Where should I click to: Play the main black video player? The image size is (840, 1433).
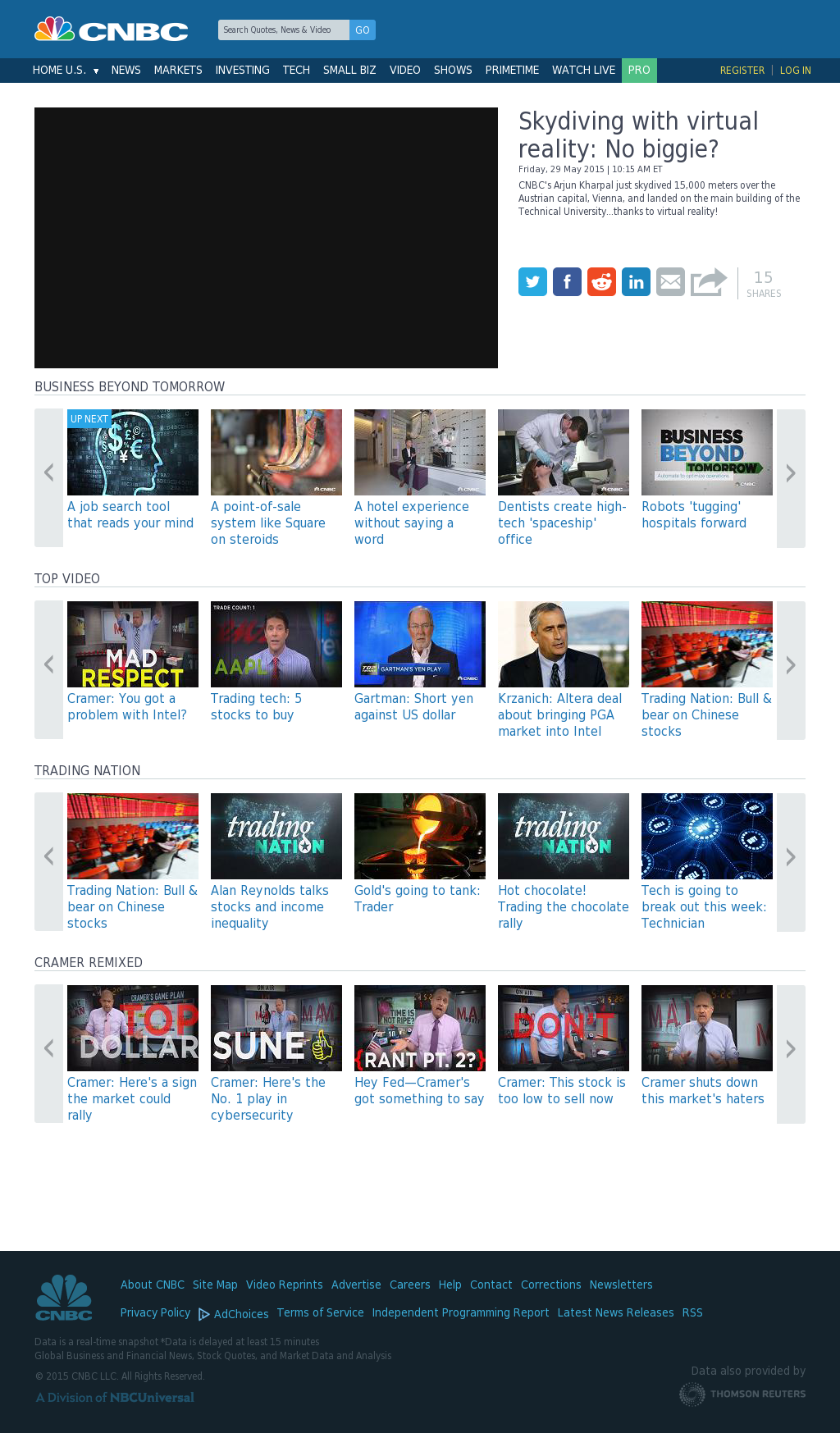click(x=266, y=238)
